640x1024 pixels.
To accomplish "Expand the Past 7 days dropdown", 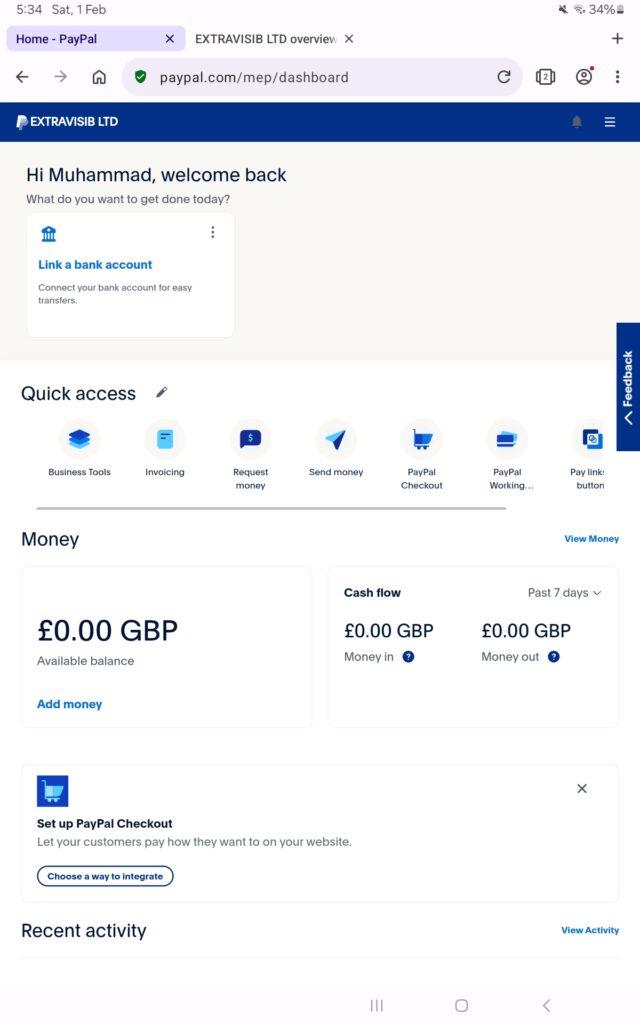I will 565,593.
